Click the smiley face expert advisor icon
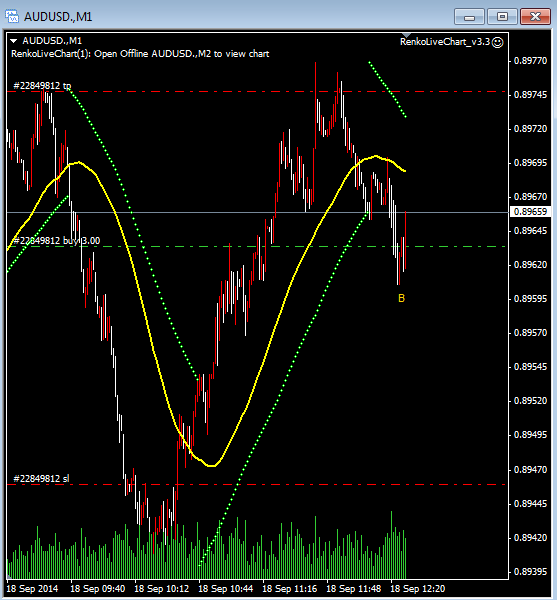This screenshot has height=600, width=557. tap(497, 42)
